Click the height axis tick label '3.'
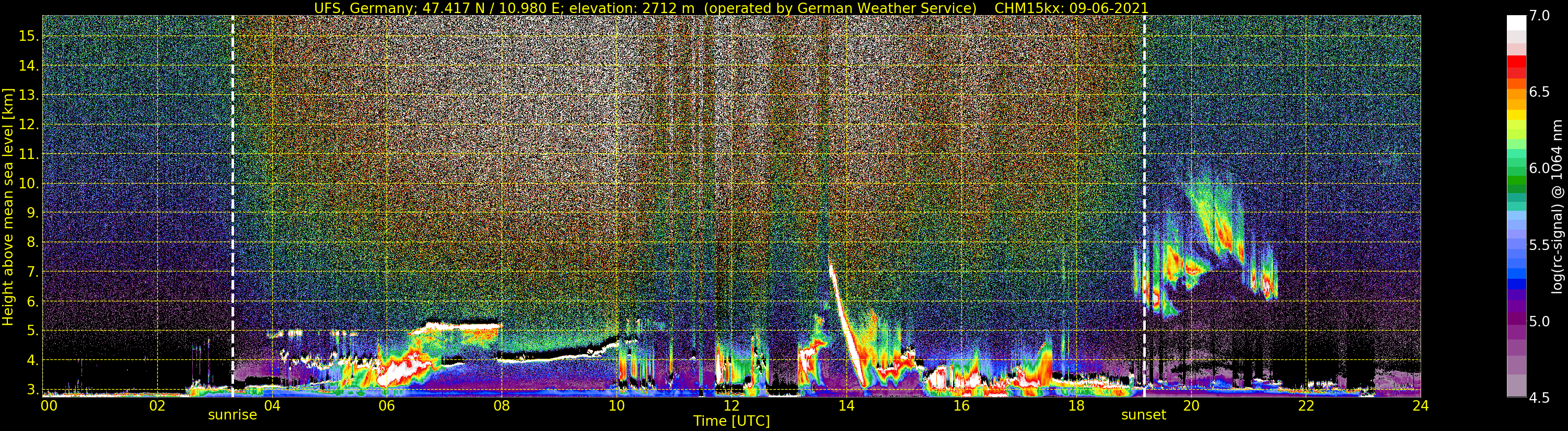The height and width of the screenshot is (431, 1568). point(33,390)
